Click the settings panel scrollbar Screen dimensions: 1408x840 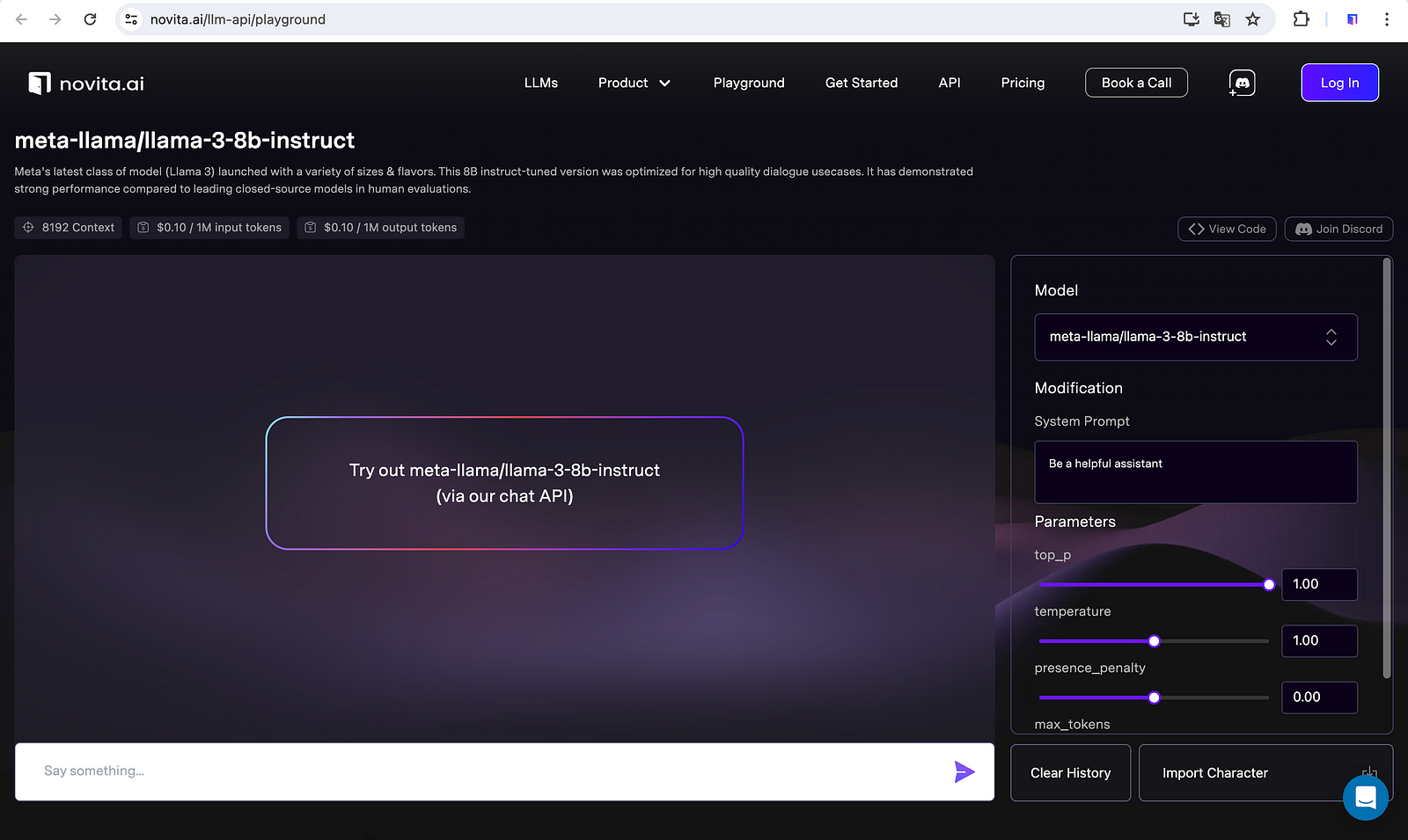(x=1387, y=468)
